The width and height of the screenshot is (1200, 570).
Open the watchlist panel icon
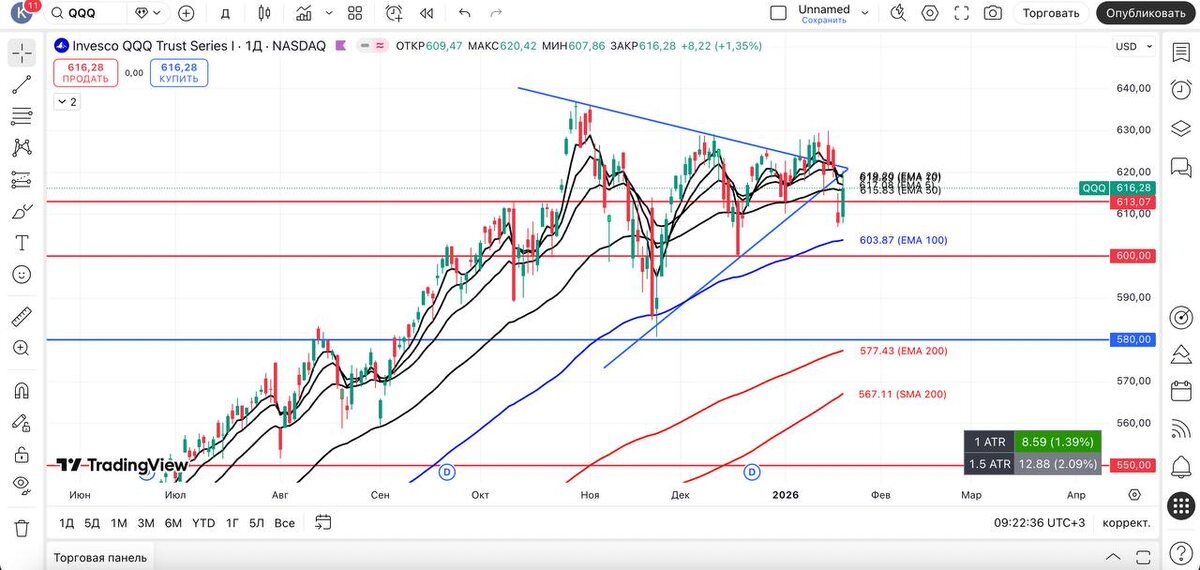click(x=1181, y=54)
